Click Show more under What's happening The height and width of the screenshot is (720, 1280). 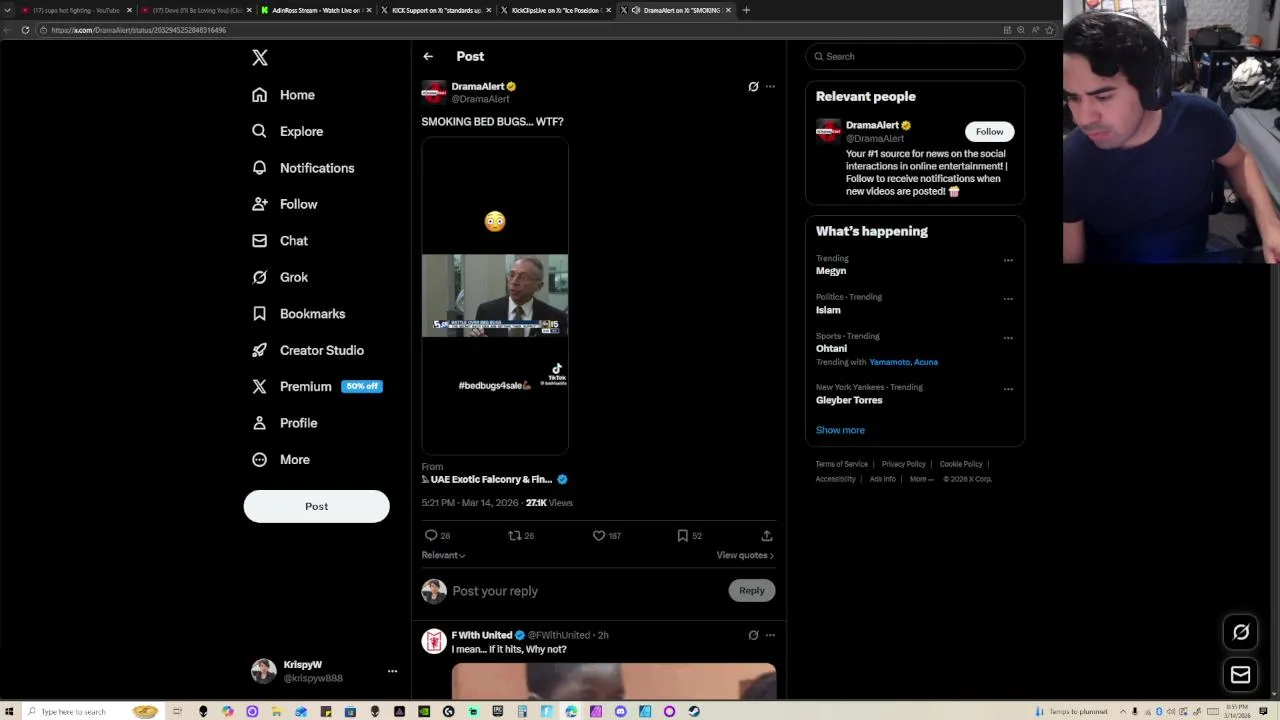coord(840,430)
